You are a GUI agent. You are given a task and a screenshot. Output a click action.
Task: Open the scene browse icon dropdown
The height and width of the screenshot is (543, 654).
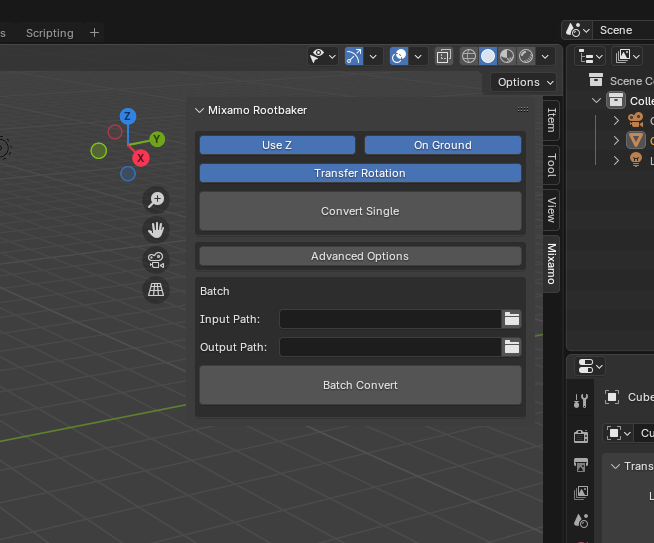[577, 30]
